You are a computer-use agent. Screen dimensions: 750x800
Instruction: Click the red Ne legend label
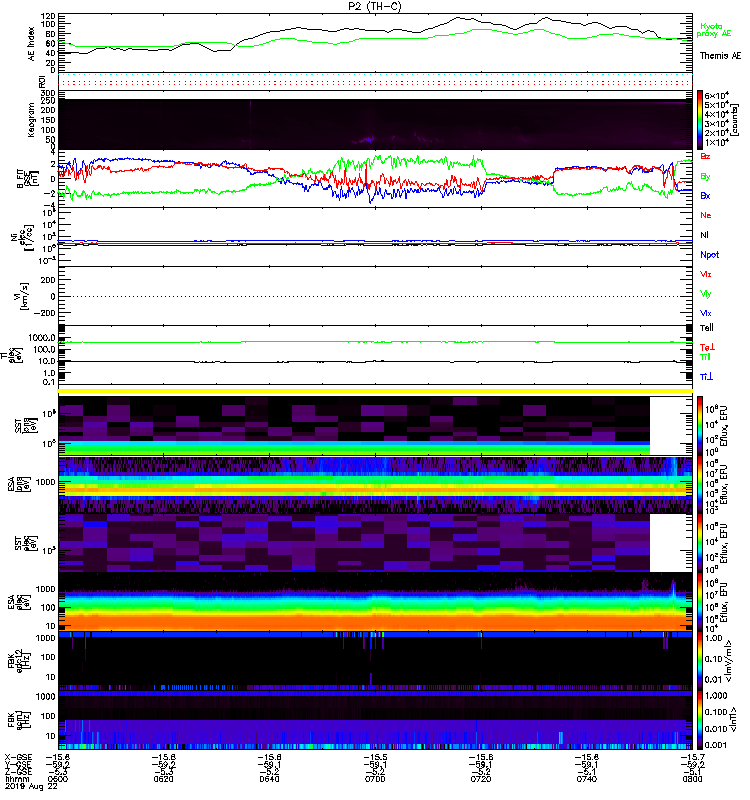[705, 215]
